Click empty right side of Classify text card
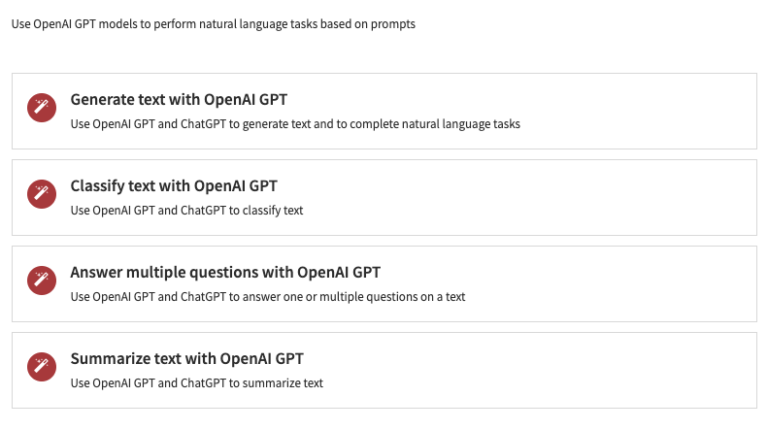Image resolution: width=768 pixels, height=430 pixels. (650, 197)
